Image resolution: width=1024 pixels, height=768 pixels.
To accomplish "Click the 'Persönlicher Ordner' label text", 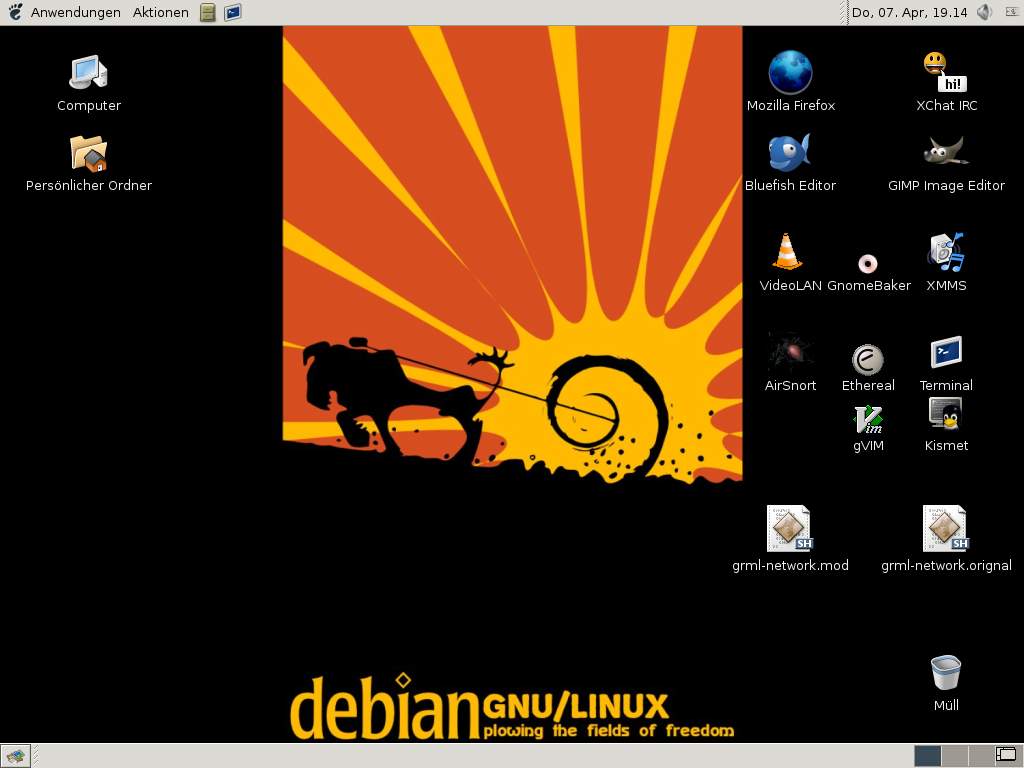I will (89, 185).
